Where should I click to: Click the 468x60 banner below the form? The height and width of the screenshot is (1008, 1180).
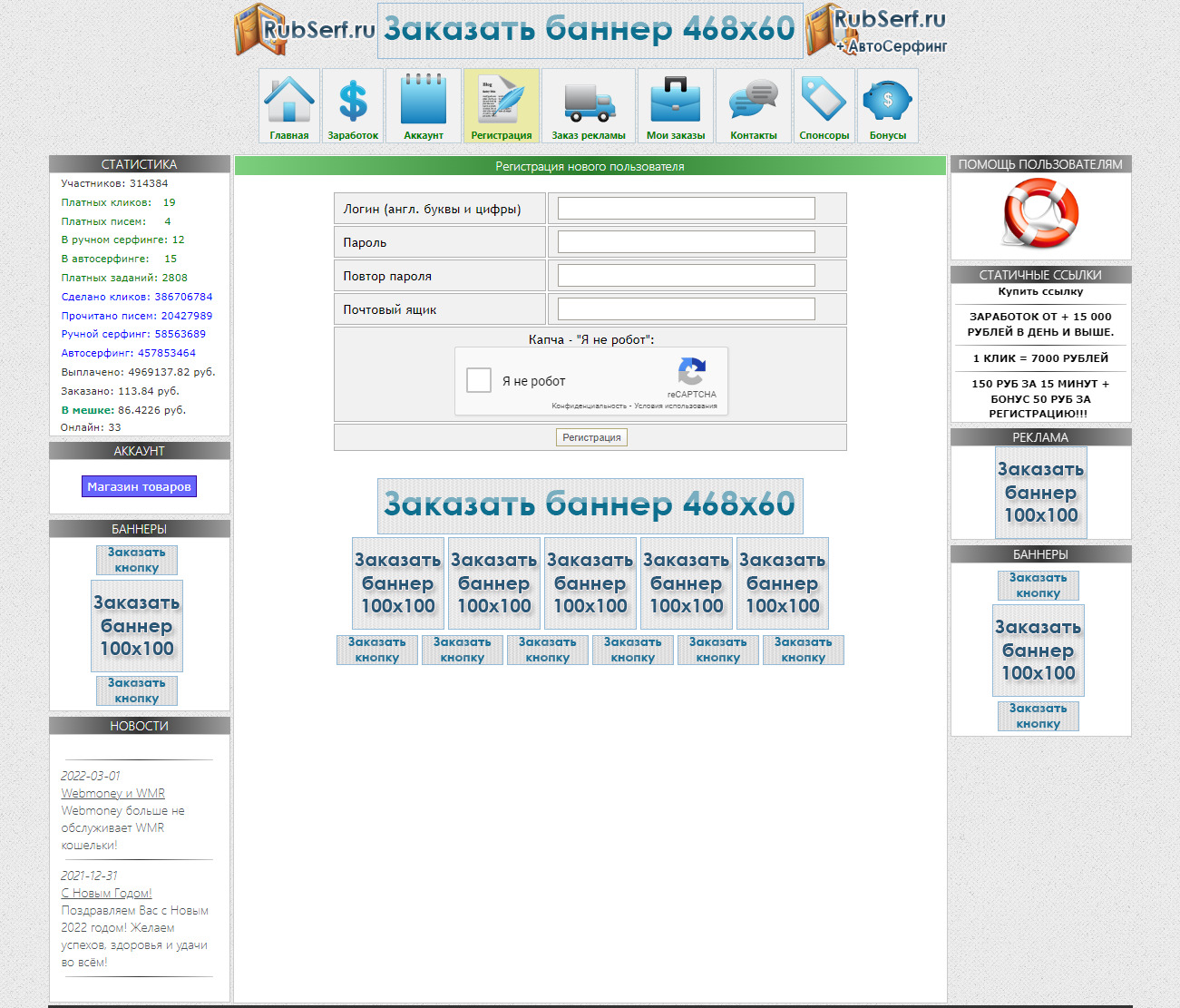tap(590, 506)
